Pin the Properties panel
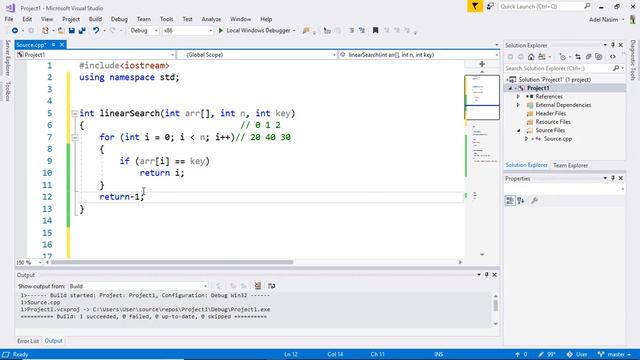The image size is (640, 360). 613,178
